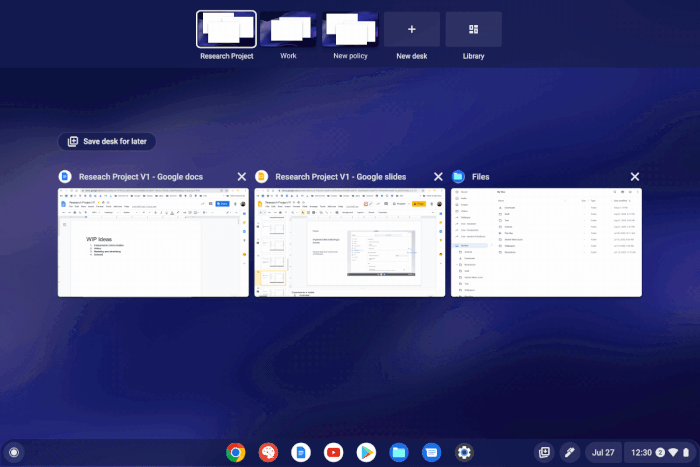Click the Wi-Fi icon in status tray

[673, 452]
